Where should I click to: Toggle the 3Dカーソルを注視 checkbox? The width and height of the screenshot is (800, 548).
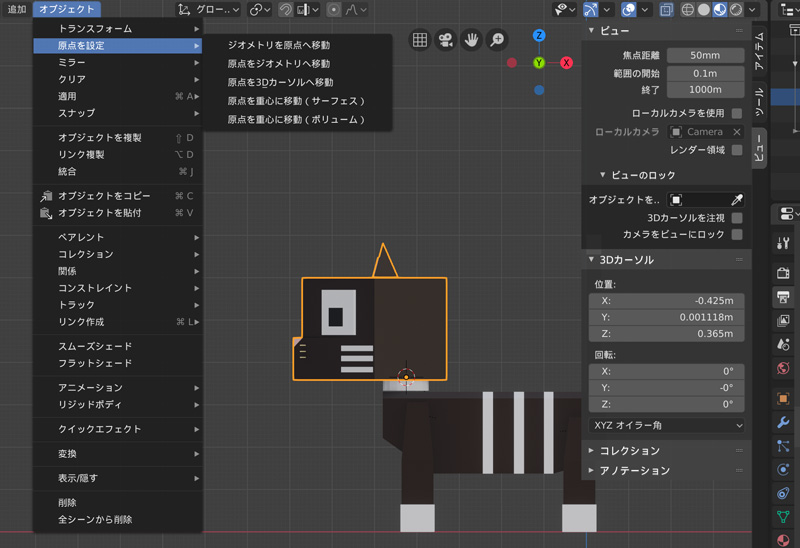(736, 217)
